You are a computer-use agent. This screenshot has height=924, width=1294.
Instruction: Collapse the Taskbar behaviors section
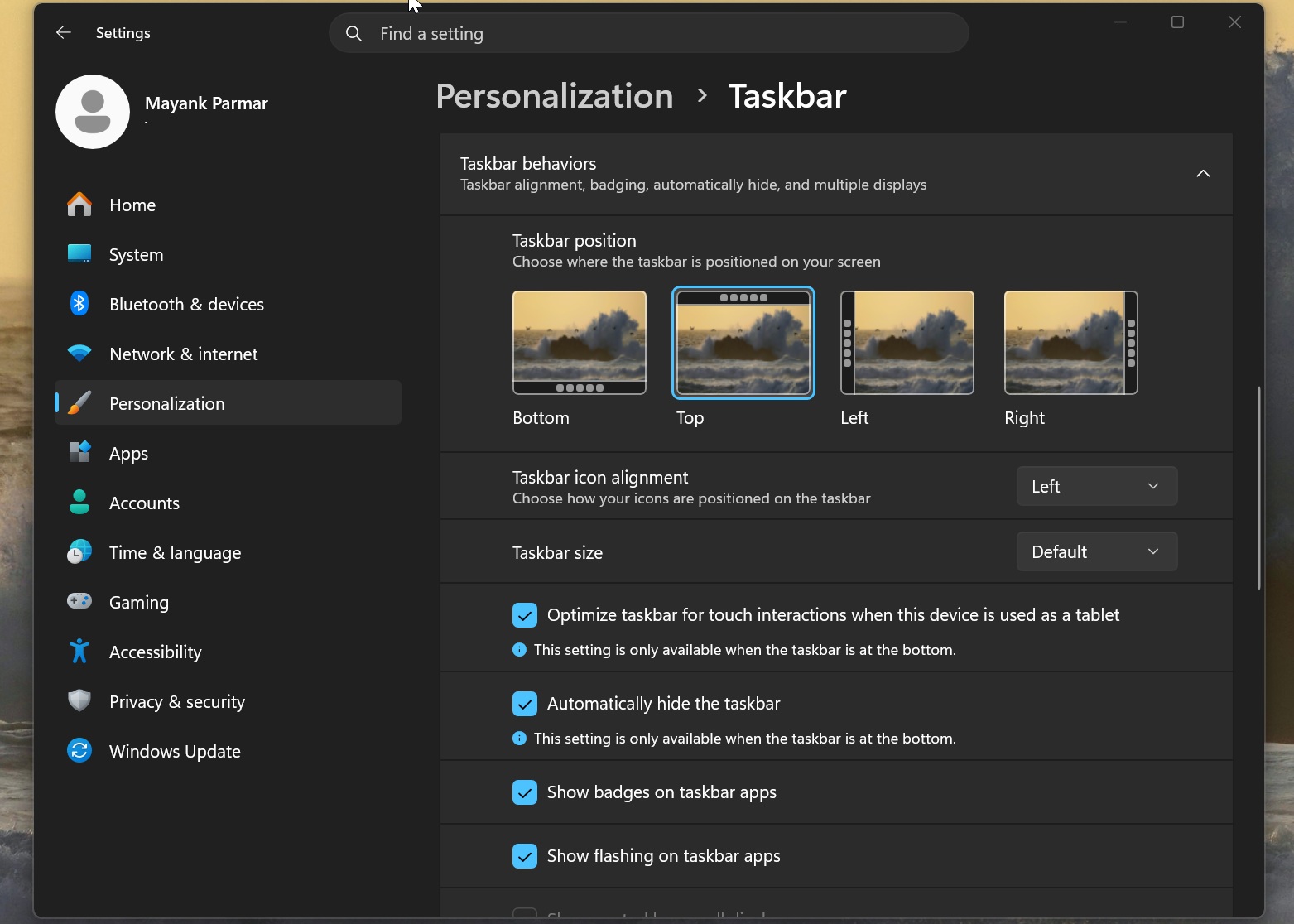click(x=1203, y=174)
